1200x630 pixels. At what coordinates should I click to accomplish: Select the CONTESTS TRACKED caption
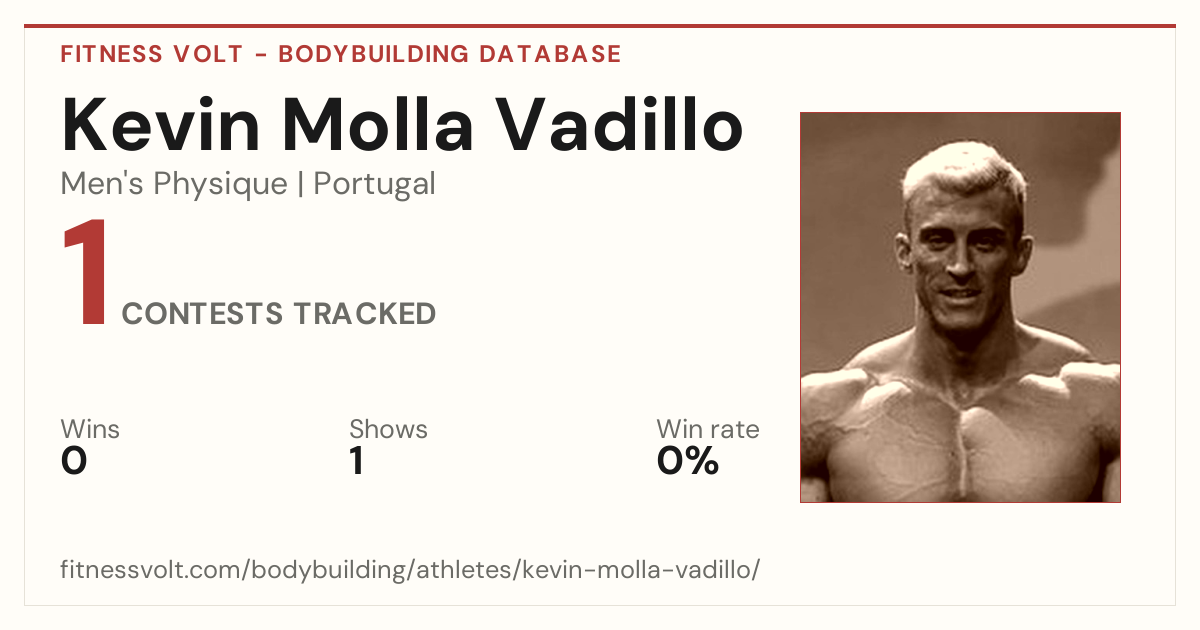pyautogui.click(x=279, y=314)
